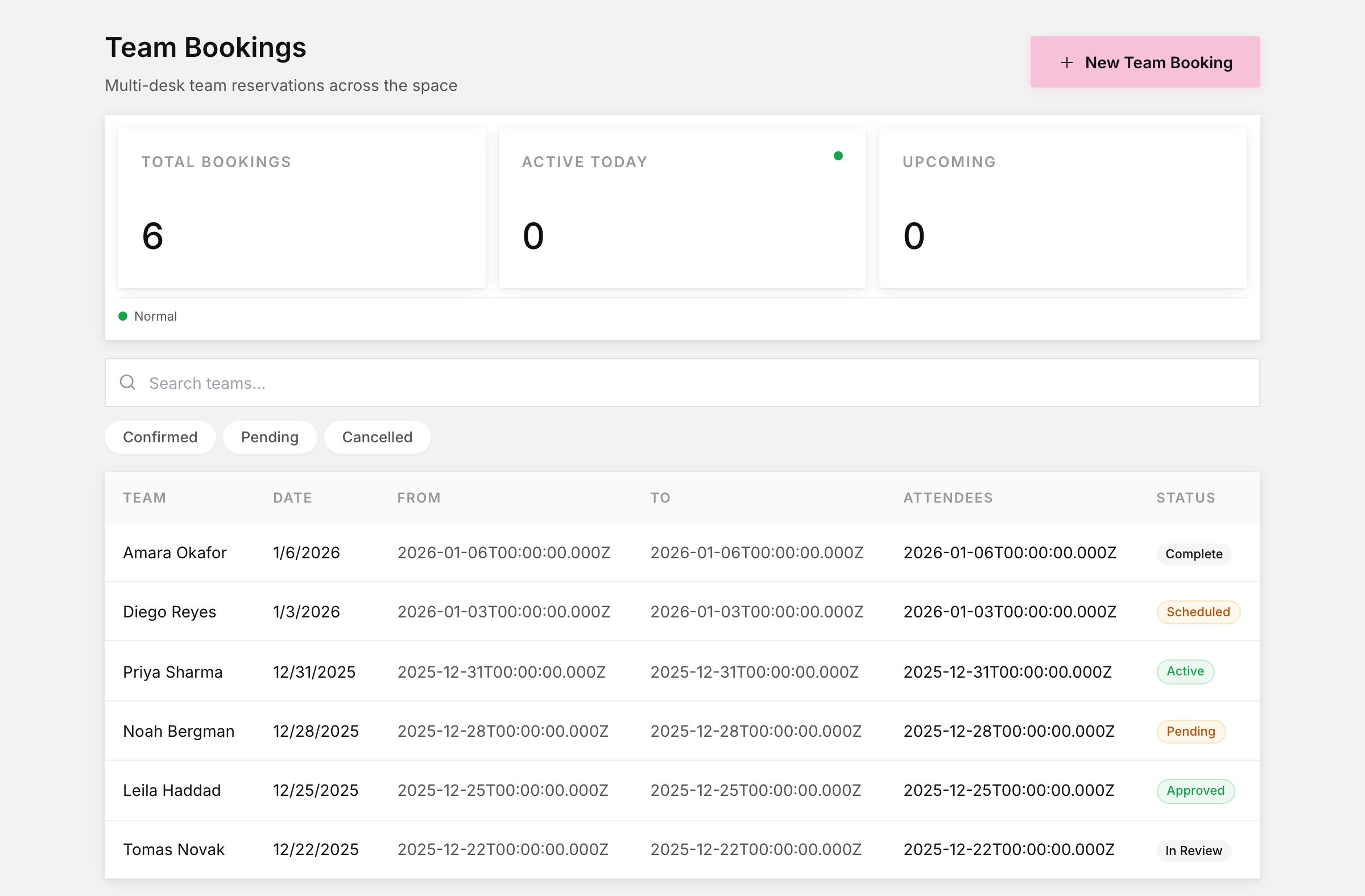This screenshot has height=896, width=1365.
Task: Sort by the TEAM column header
Action: pyautogui.click(x=144, y=498)
